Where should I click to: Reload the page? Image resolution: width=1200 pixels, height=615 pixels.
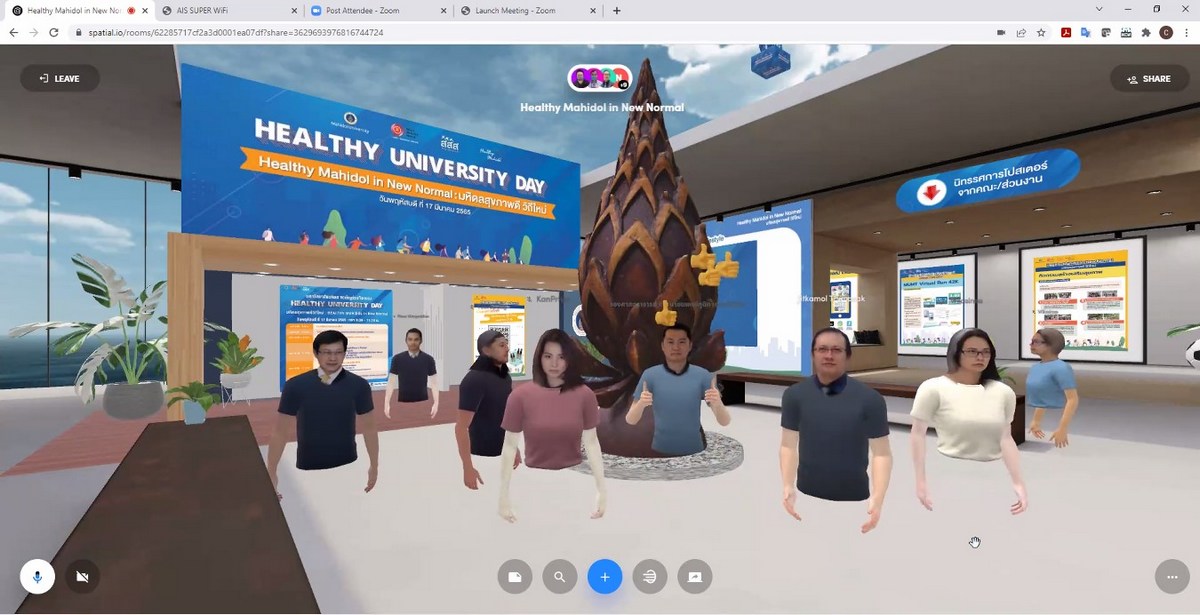[x=54, y=32]
